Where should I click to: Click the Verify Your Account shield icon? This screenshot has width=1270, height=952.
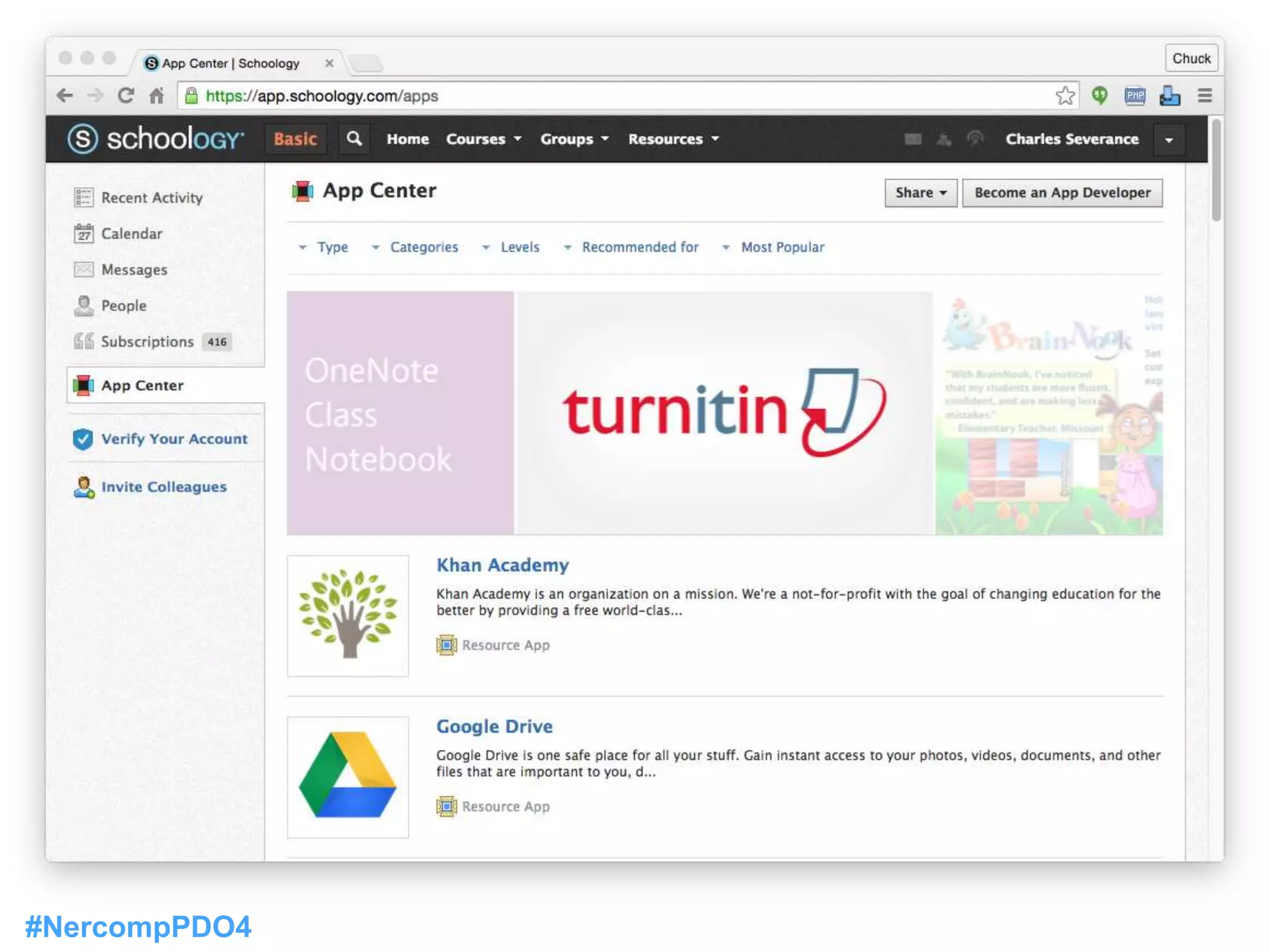click(83, 439)
